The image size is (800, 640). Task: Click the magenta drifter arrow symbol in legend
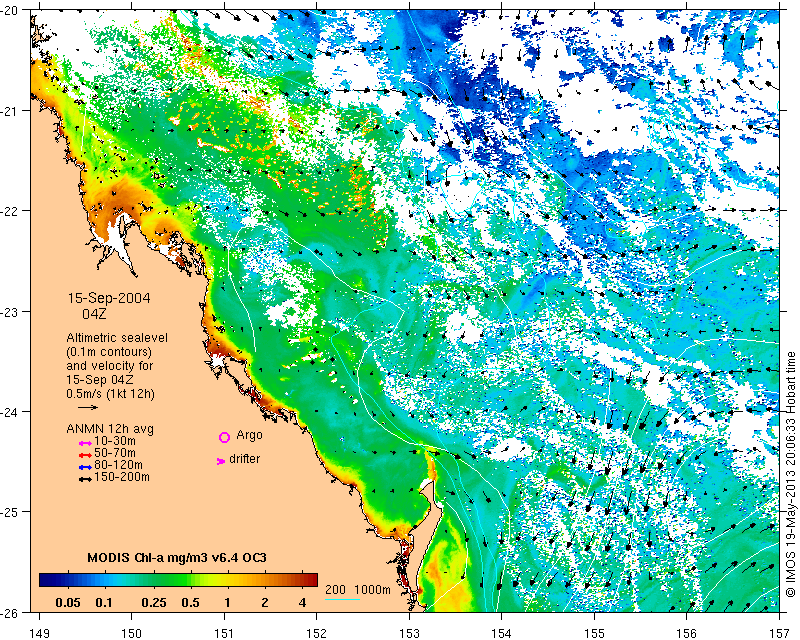click(x=221, y=461)
